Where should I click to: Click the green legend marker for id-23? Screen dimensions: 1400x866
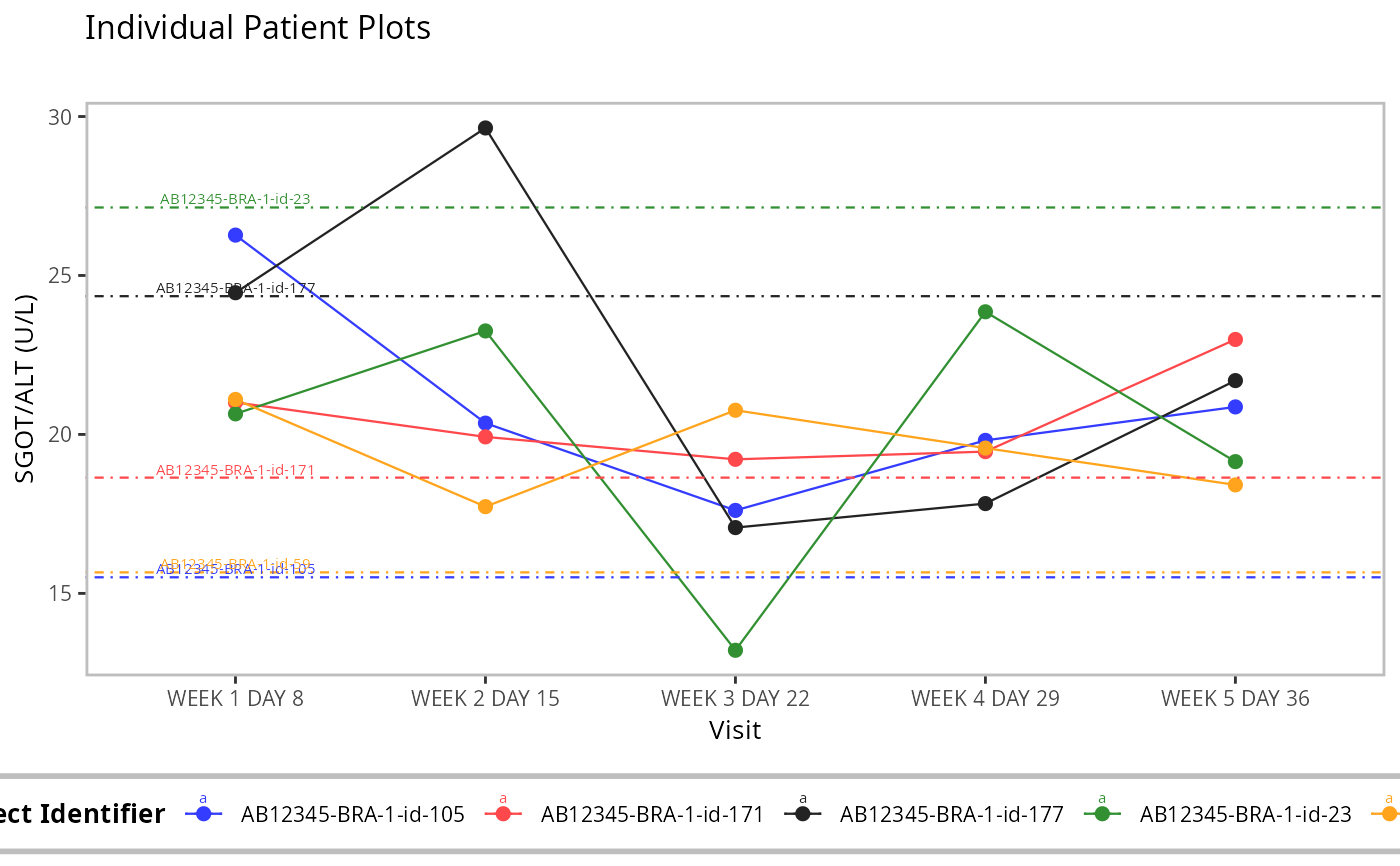pos(1102,814)
